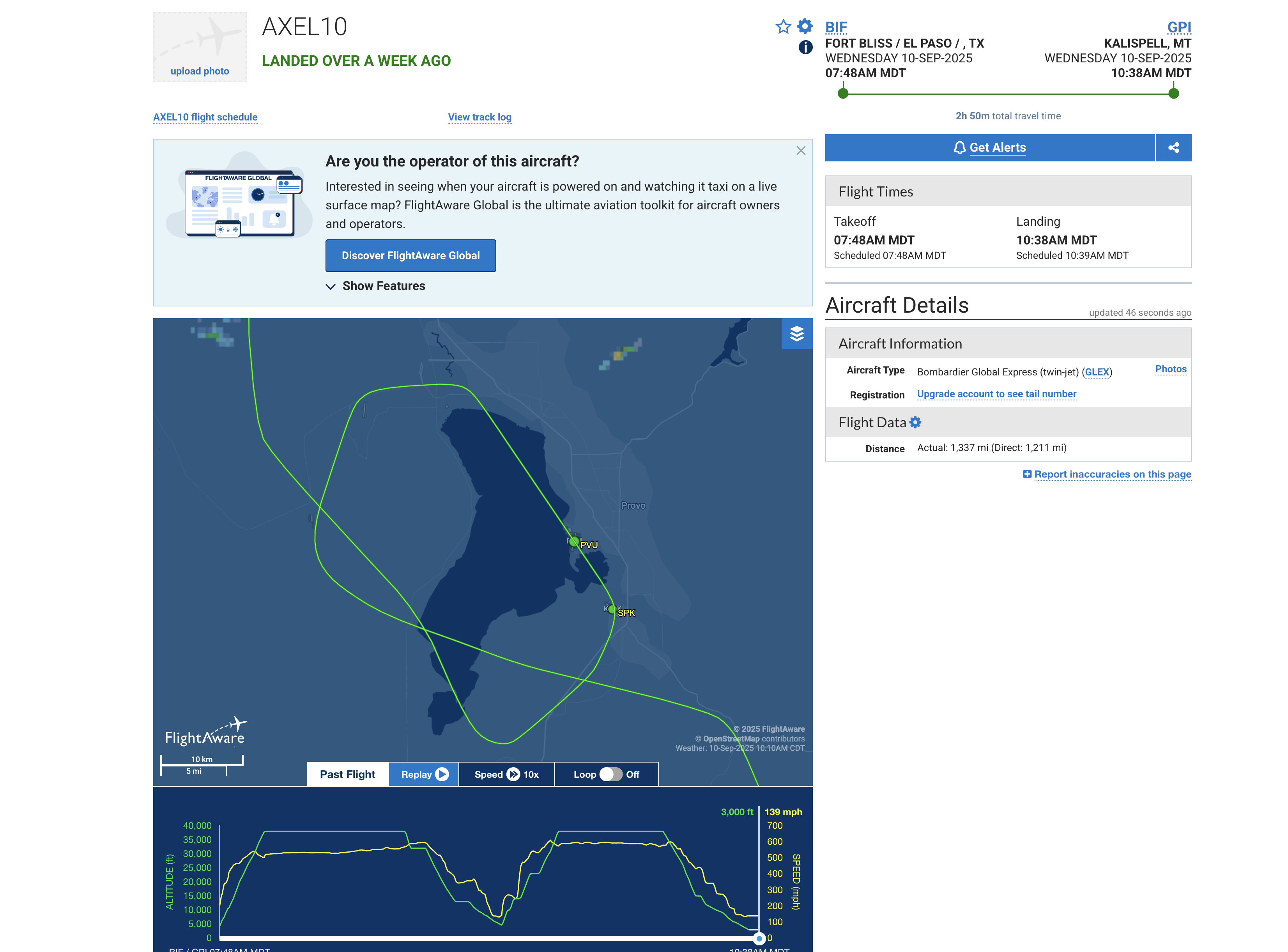Click 'Scheduled 07:48AM MDT' takeoff text
Screen dimensions: 1288x952
coord(890,256)
